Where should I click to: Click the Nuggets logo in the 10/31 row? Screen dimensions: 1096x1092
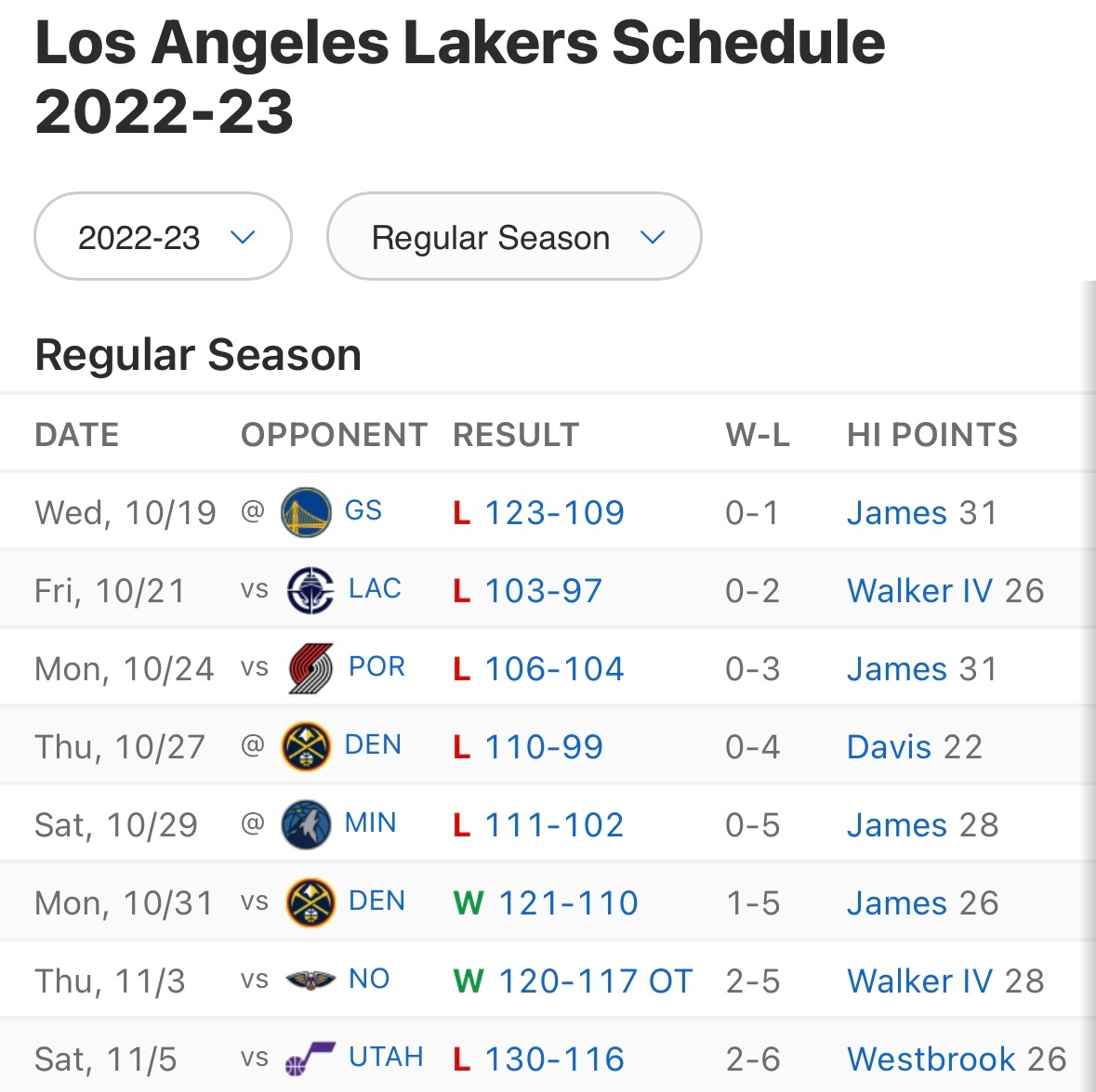[x=310, y=902]
